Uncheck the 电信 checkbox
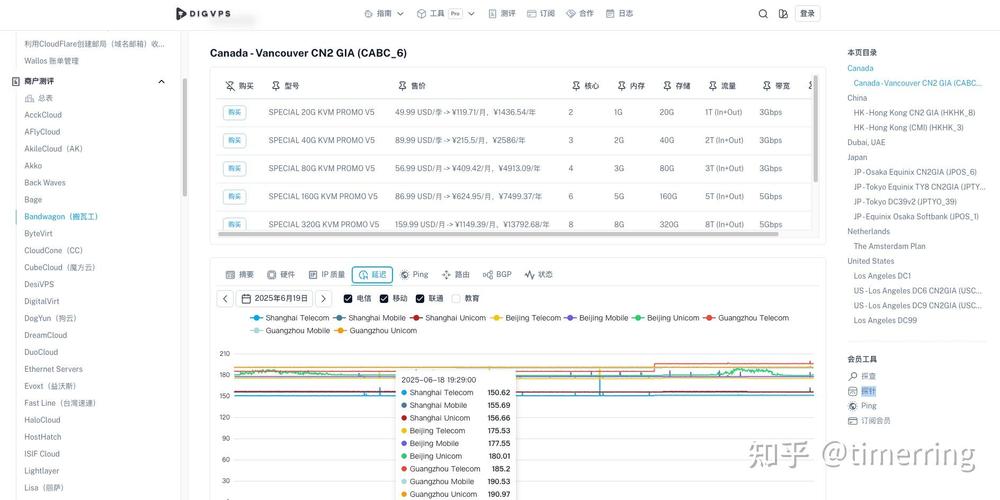 pyautogui.click(x=348, y=298)
